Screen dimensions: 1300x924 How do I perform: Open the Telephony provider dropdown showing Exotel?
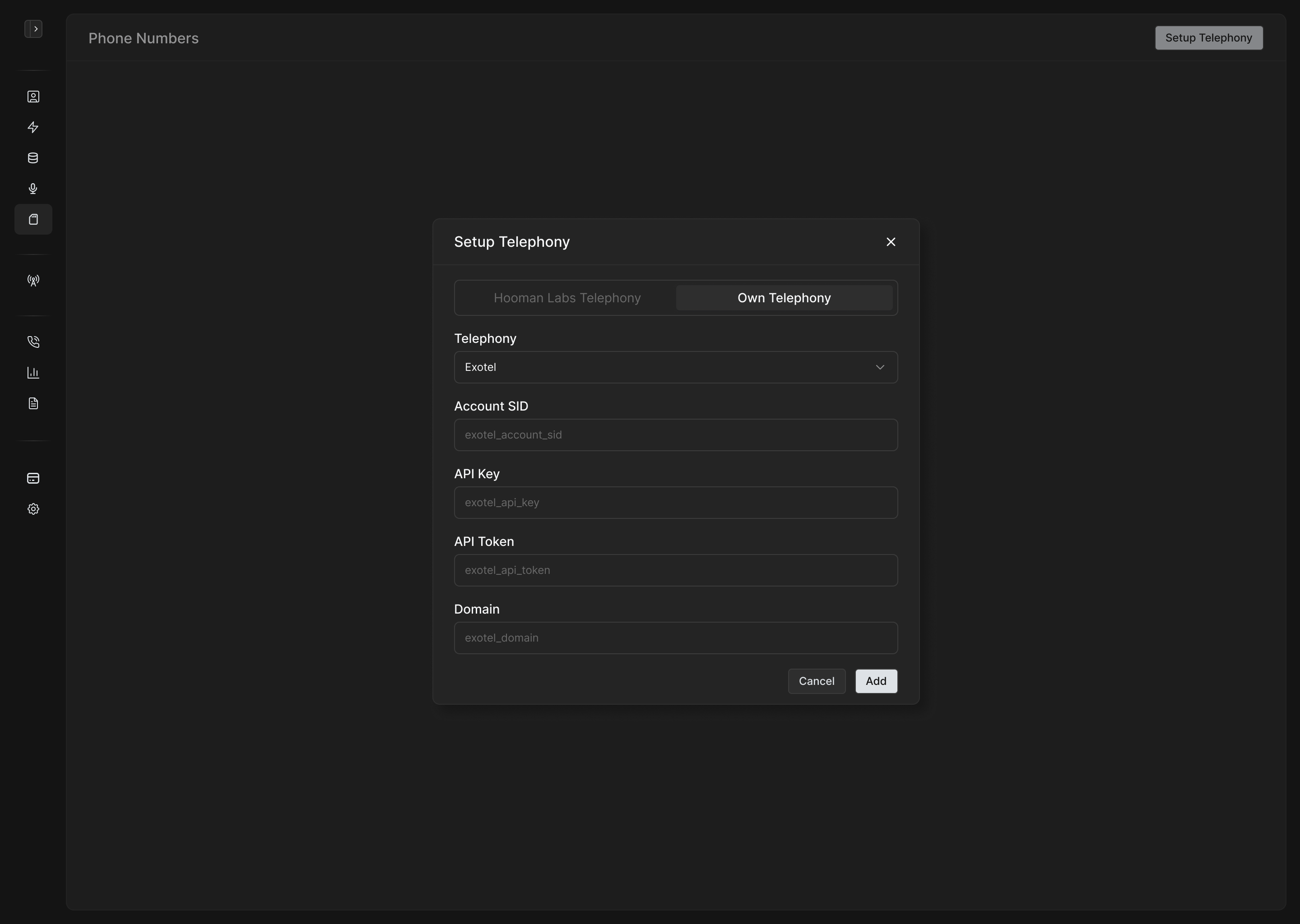pyautogui.click(x=676, y=368)
